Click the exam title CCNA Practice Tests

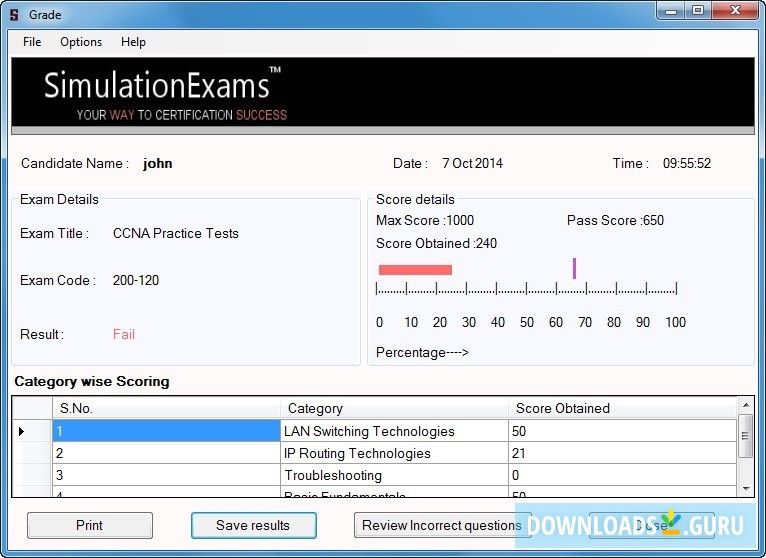(176, 233)
